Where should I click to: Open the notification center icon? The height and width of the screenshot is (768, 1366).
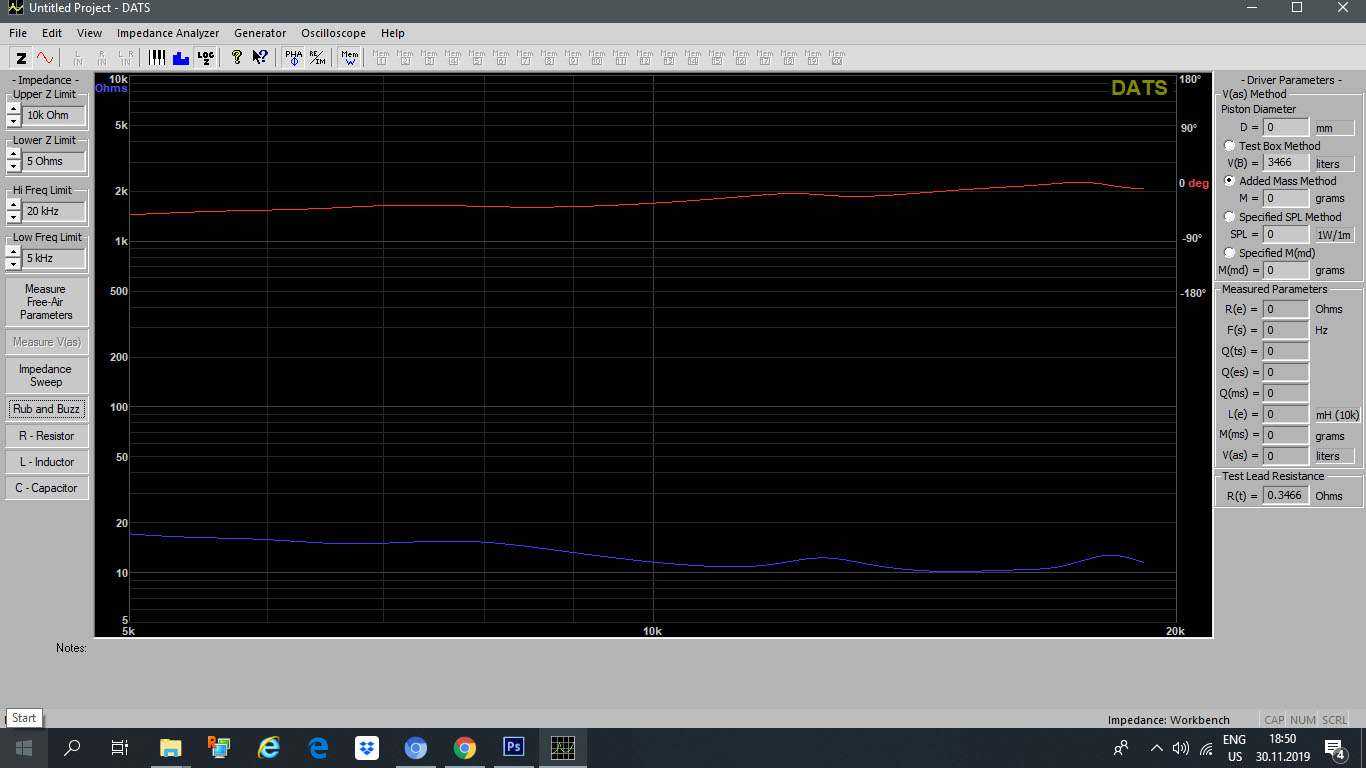[x=1334, y=747]
